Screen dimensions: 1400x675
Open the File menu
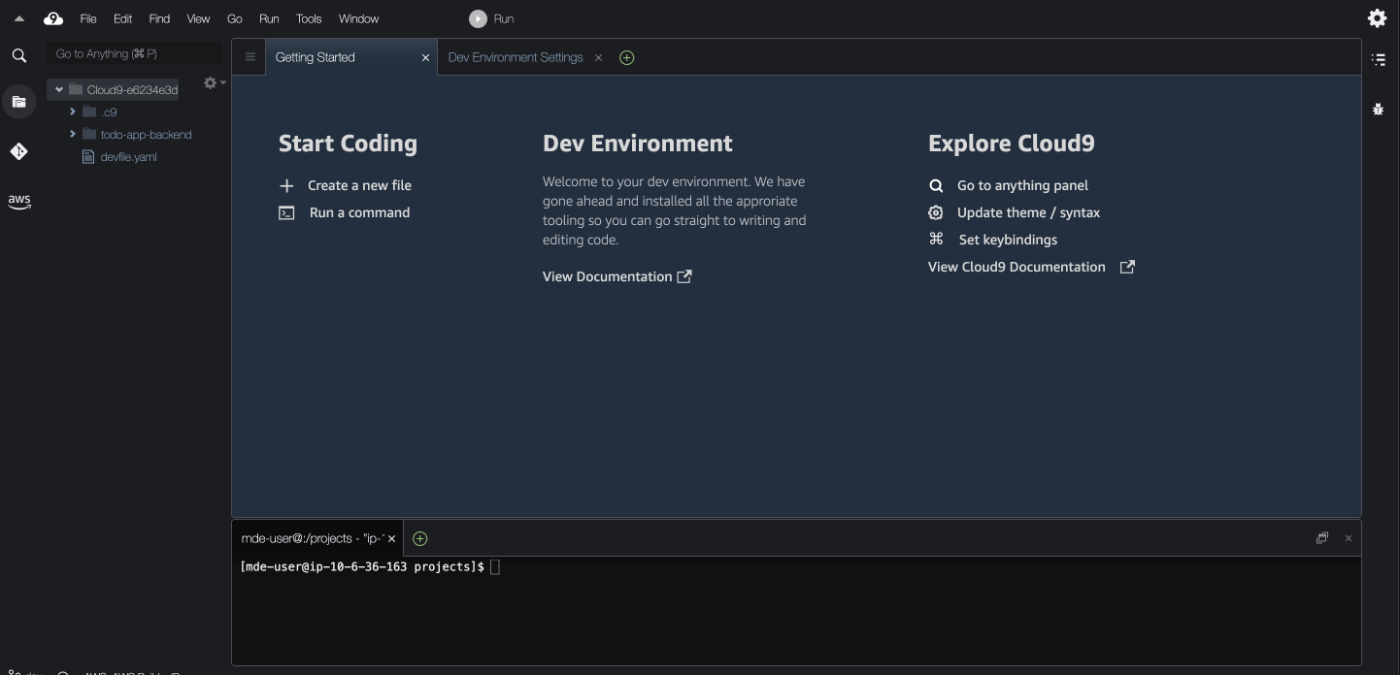pyautogui.click(x=88, y=18)
